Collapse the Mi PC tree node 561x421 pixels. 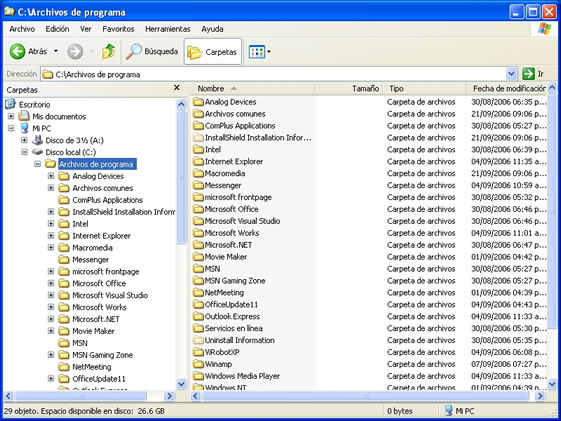coord(11,128)
